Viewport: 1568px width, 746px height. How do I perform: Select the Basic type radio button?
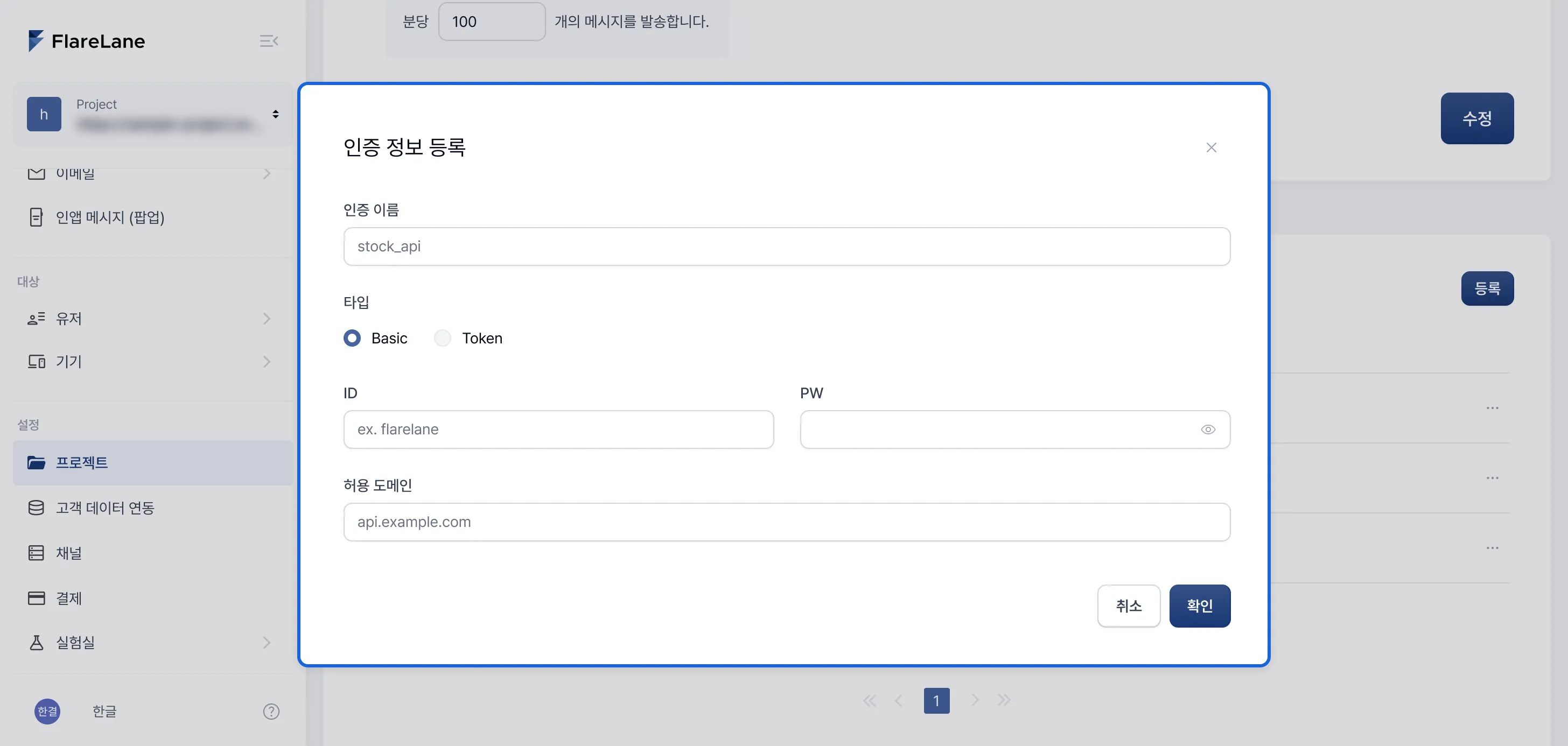(x=352, y=337)
